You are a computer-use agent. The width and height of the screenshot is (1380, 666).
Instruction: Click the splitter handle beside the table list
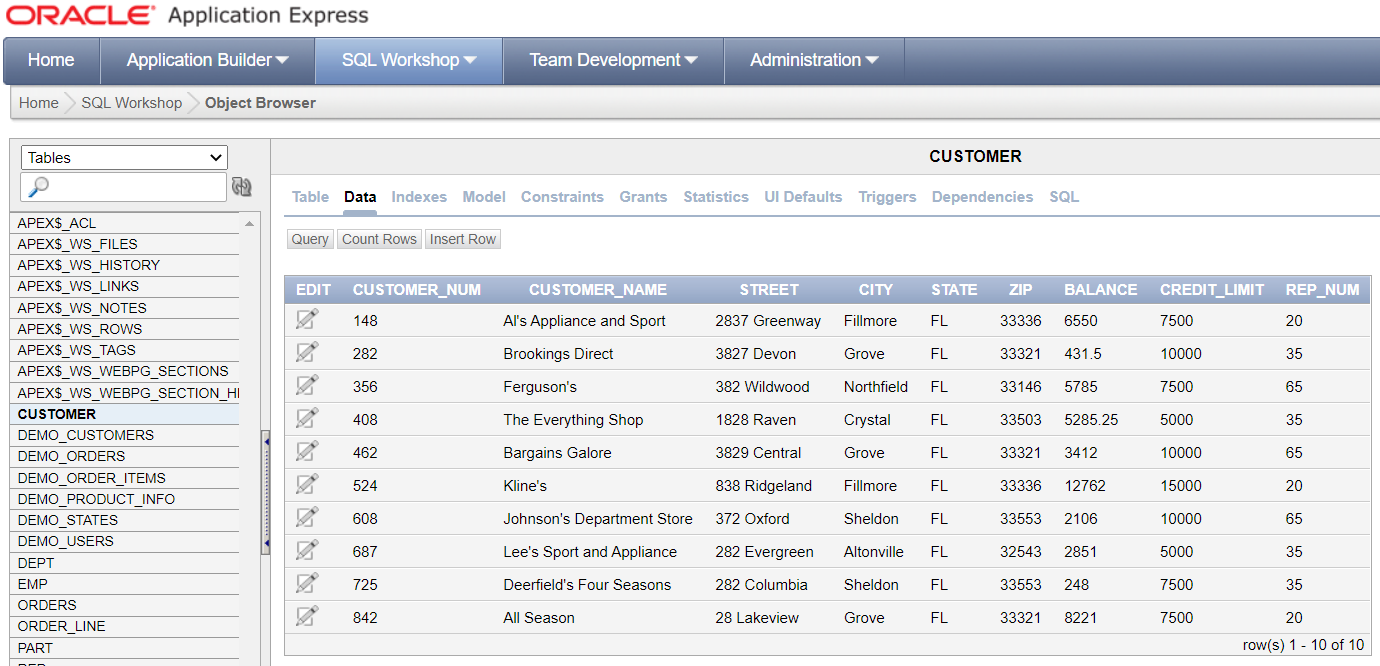(266, 490)
